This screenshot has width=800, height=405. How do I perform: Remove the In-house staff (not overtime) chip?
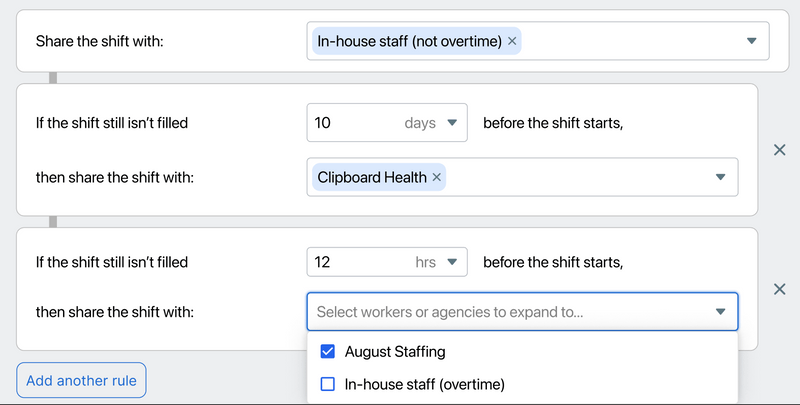click(512, 41)
